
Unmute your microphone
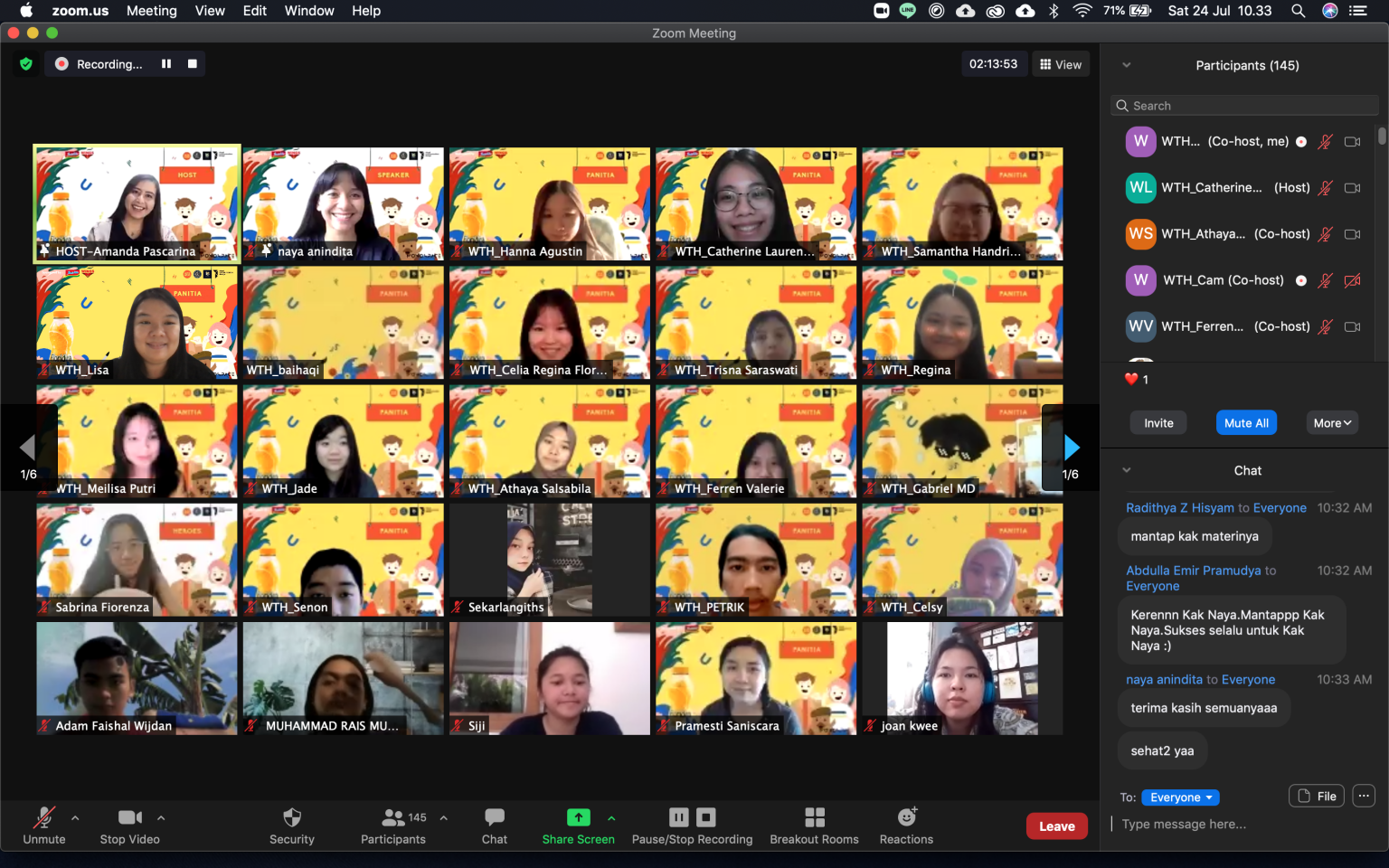[x=43, y=818]
